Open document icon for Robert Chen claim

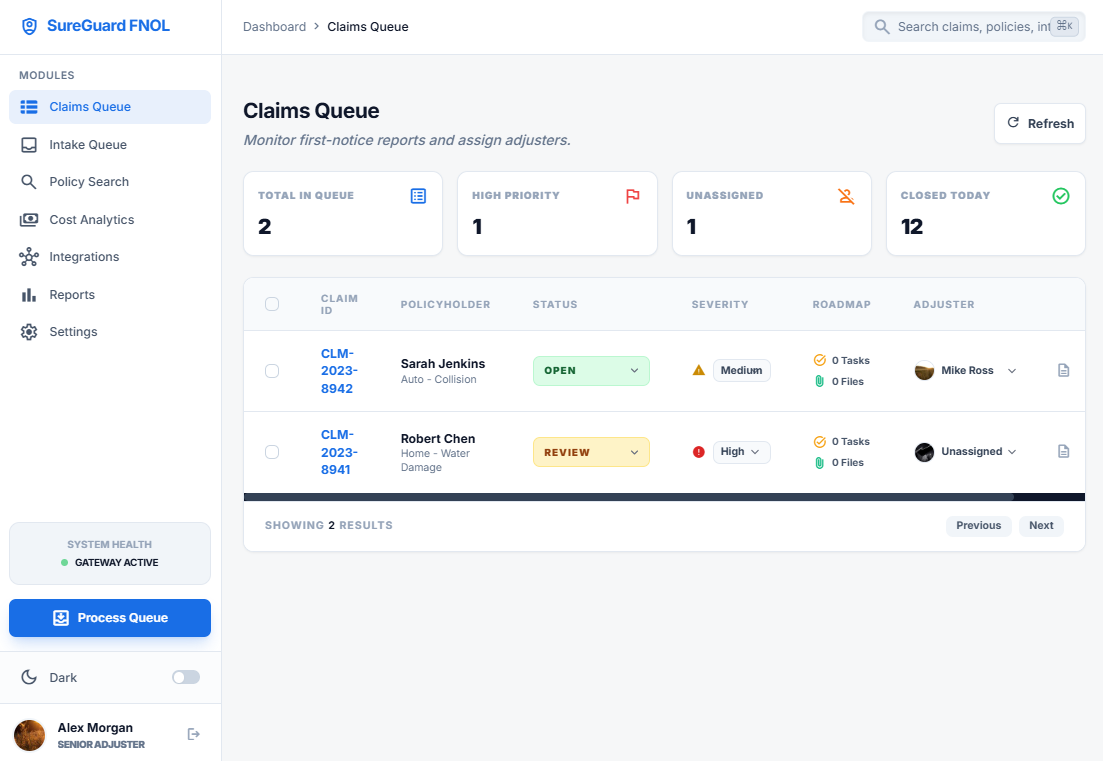point(1063,452)
